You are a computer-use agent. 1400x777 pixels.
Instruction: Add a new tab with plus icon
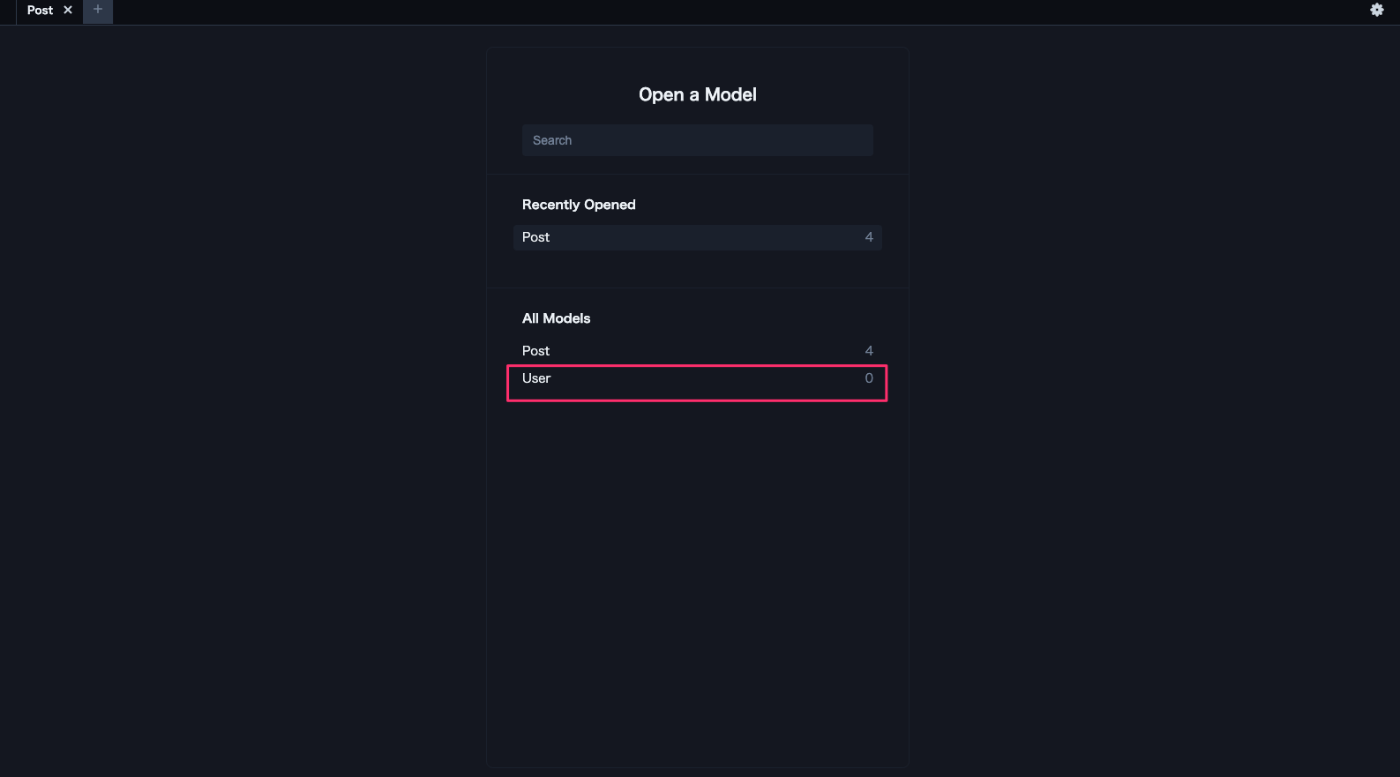coord(98,10)
